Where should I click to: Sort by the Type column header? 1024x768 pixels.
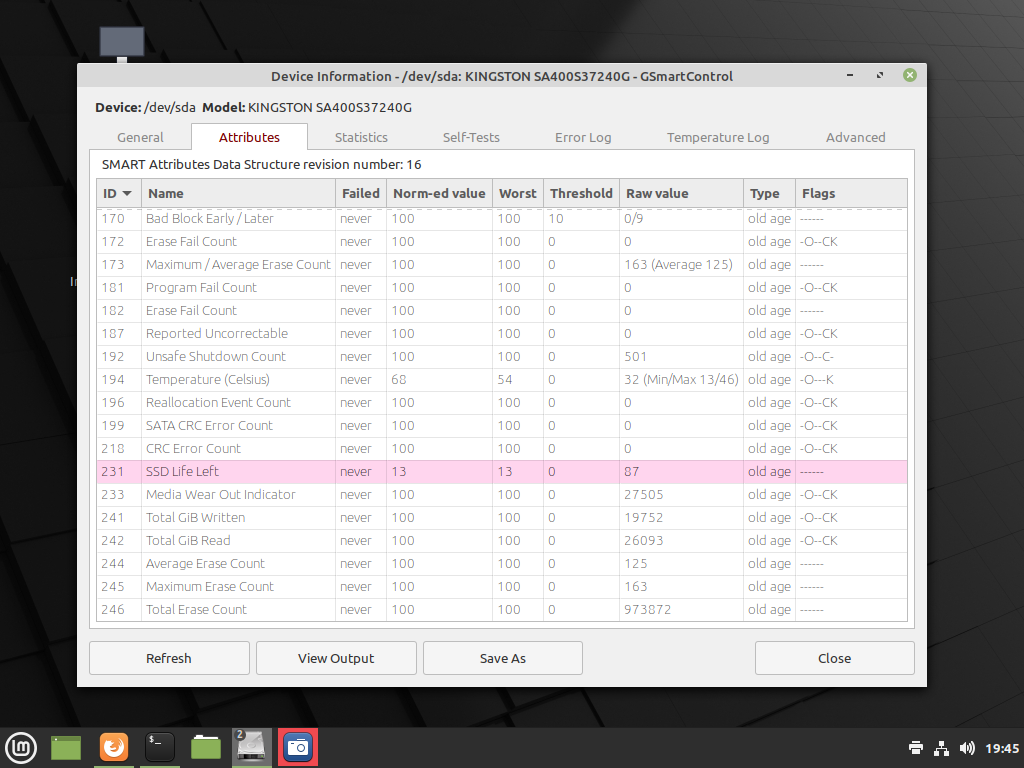coord(769,193)
